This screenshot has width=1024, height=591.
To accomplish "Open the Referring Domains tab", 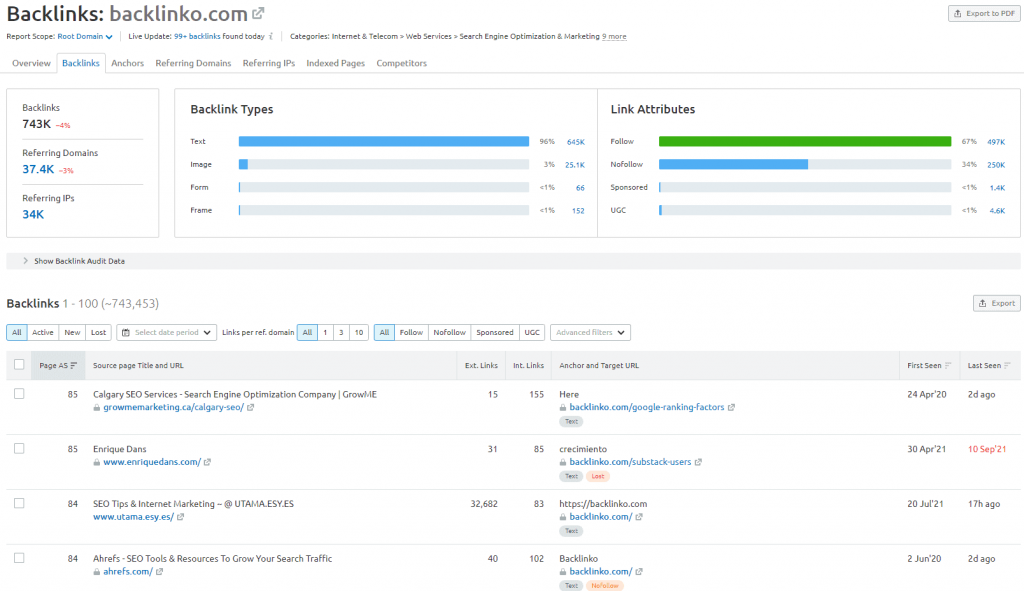I will [193, 63].
